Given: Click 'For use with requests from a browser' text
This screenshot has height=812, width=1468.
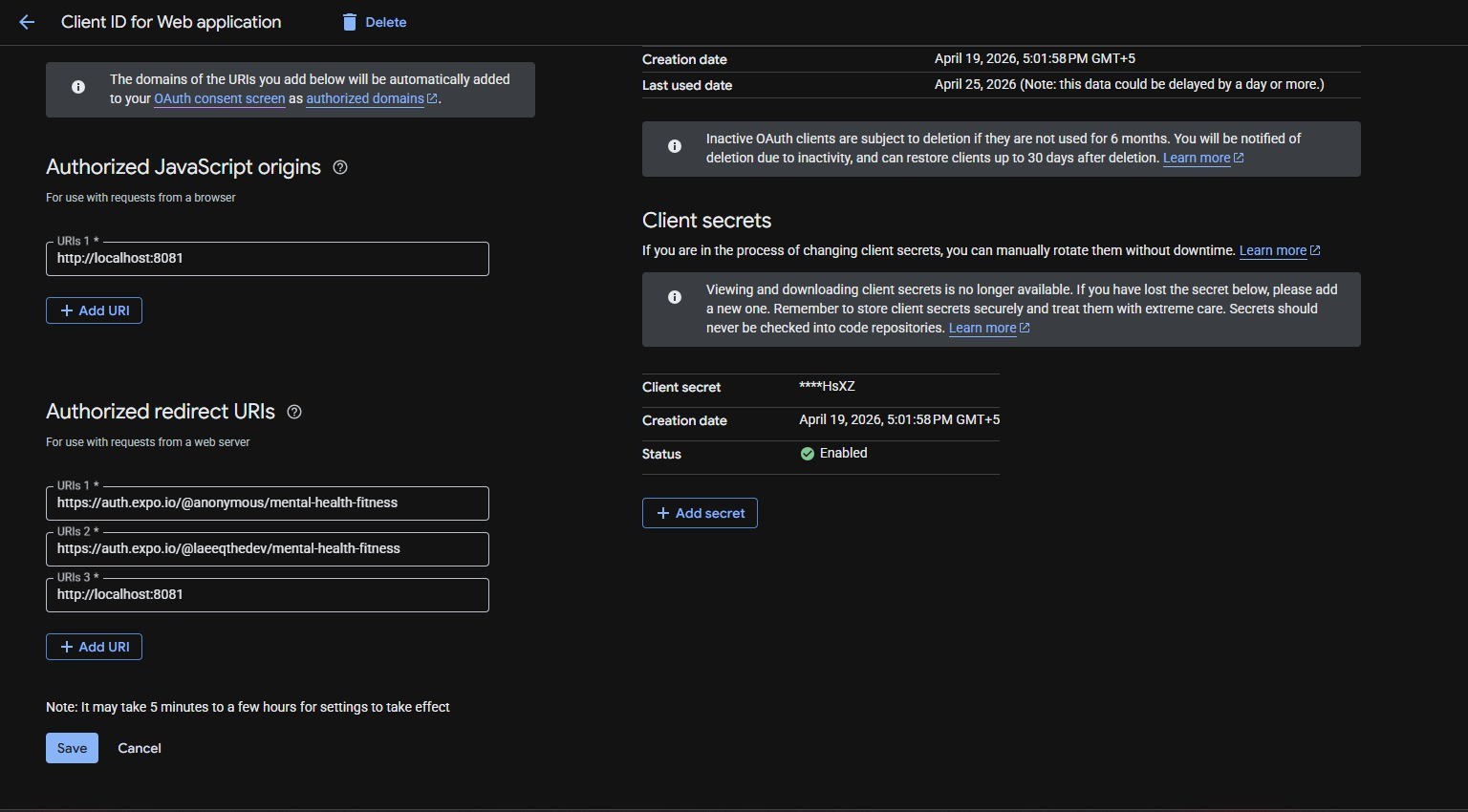Looking at the screenshot, I should click(x=140, y=198).
